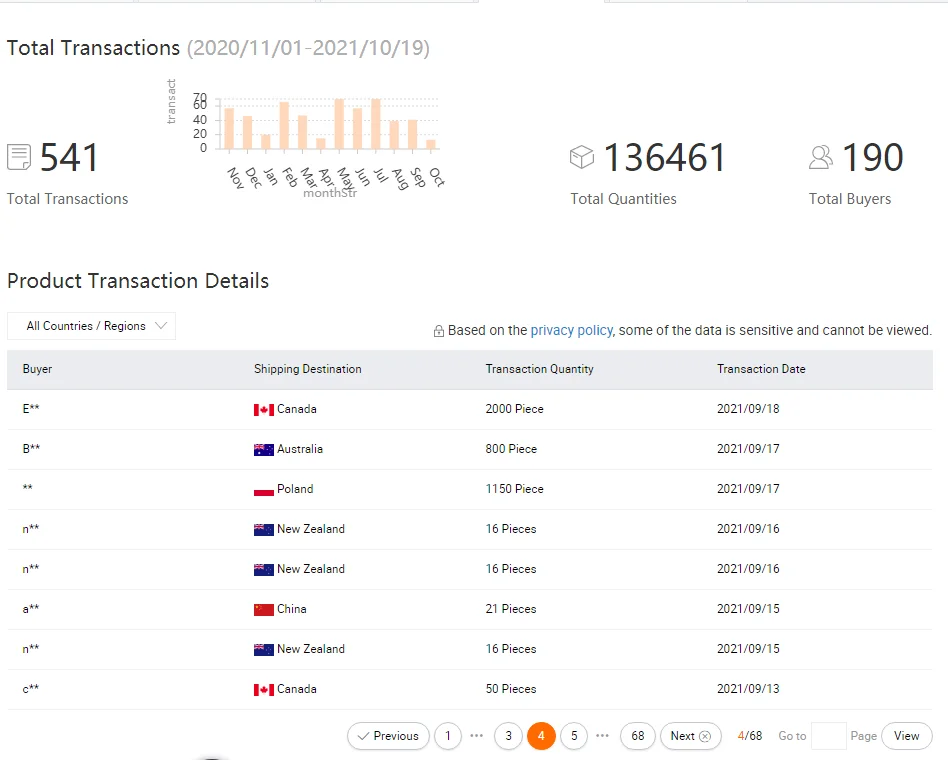Click the Go to page input field
Image resolution: width=948 pixels, height=760 pixels.
point(828,736)
